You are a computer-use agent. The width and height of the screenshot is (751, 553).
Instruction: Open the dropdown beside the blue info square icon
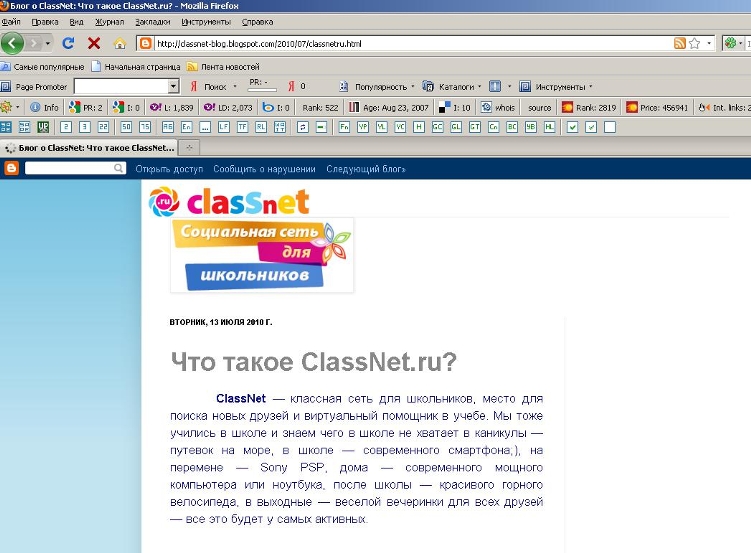coord(509,87)
